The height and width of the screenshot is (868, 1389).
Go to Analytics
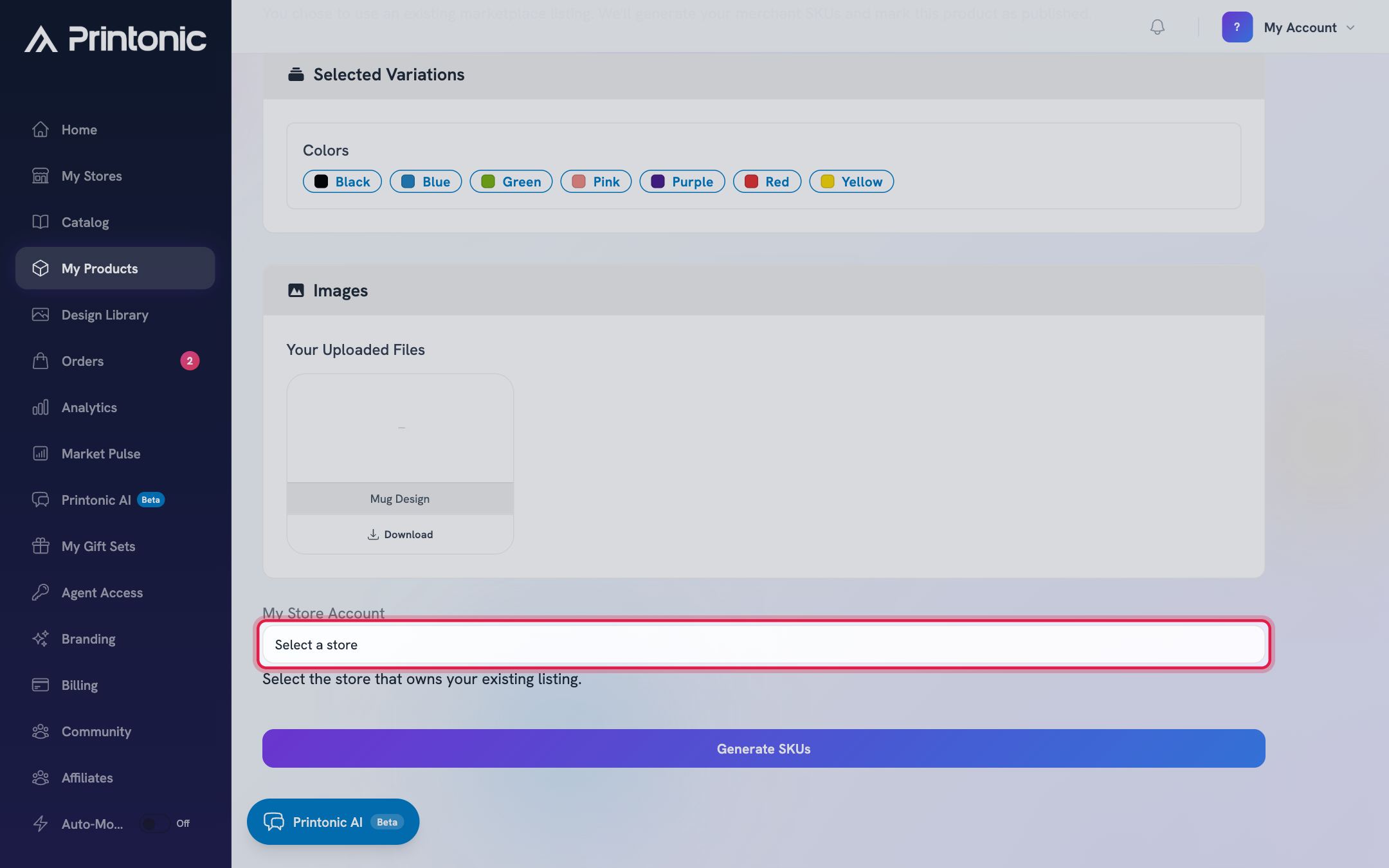tap(115, 407)
